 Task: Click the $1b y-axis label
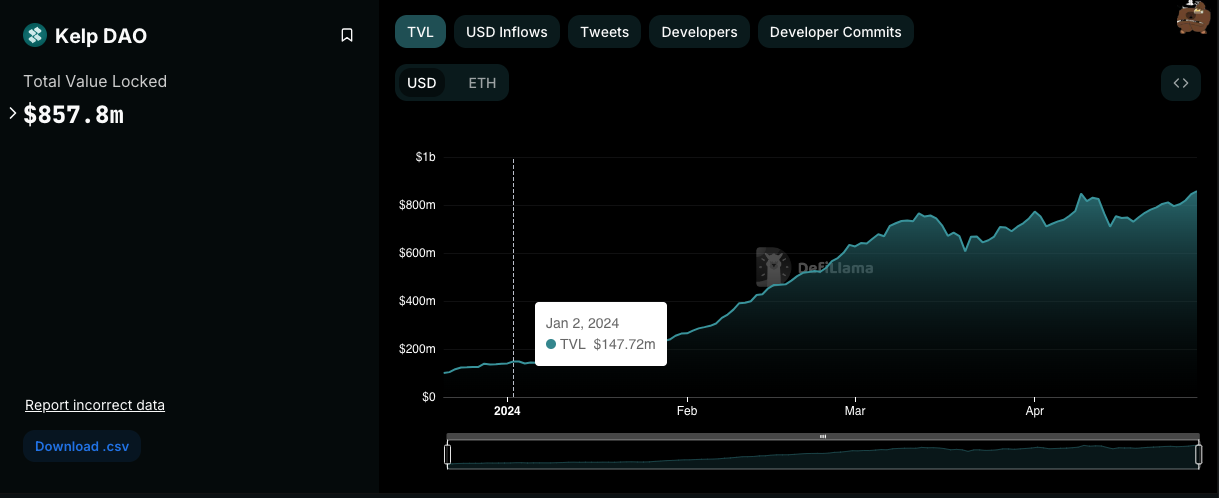426,157
